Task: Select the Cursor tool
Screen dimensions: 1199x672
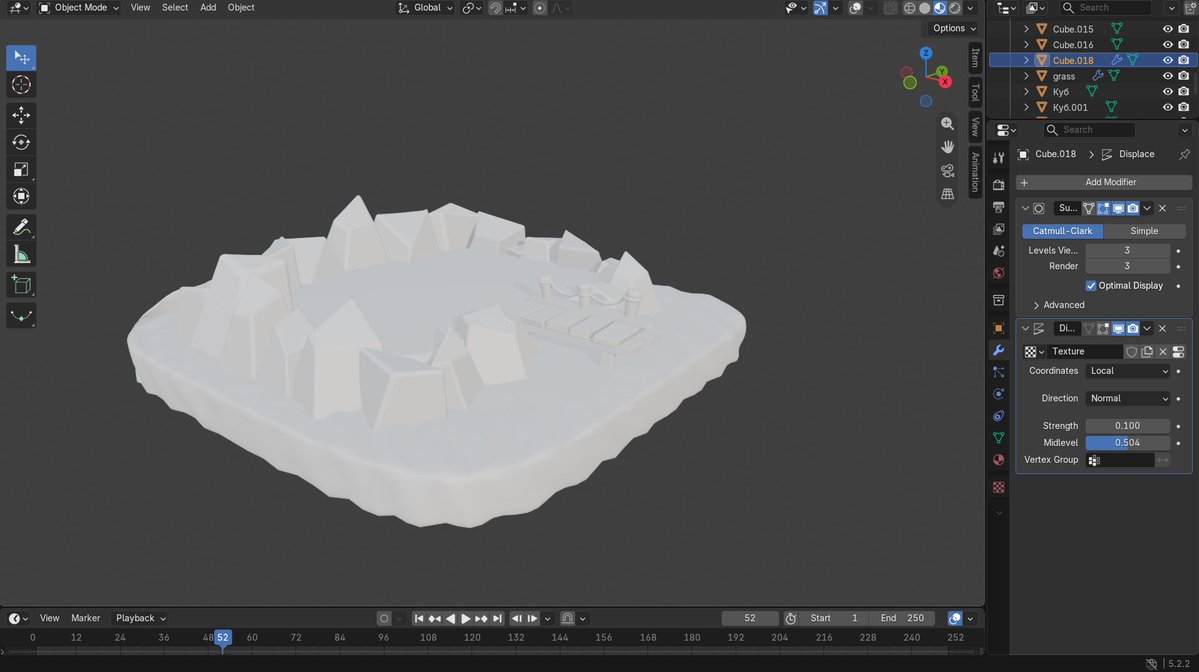Action: coord(21,85)
